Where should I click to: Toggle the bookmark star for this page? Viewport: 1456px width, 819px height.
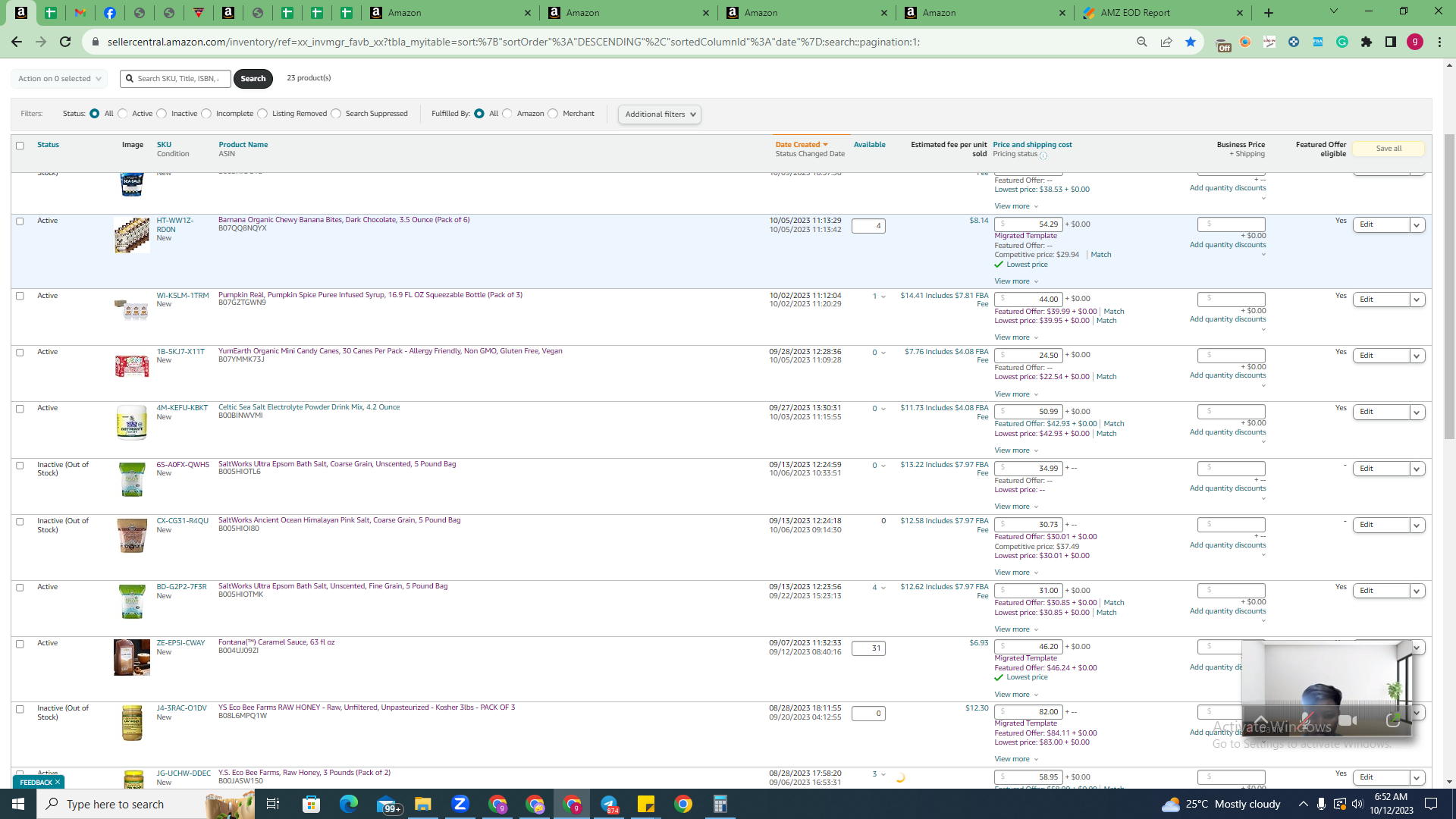pos(1190,42)
